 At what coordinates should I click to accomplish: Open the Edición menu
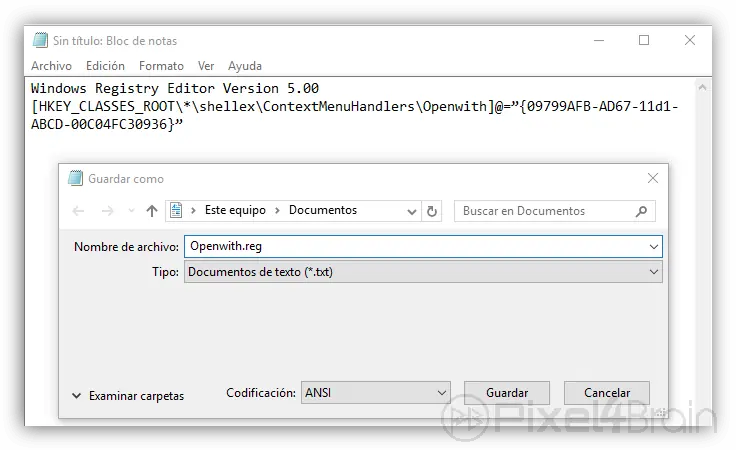click(105, 66)
